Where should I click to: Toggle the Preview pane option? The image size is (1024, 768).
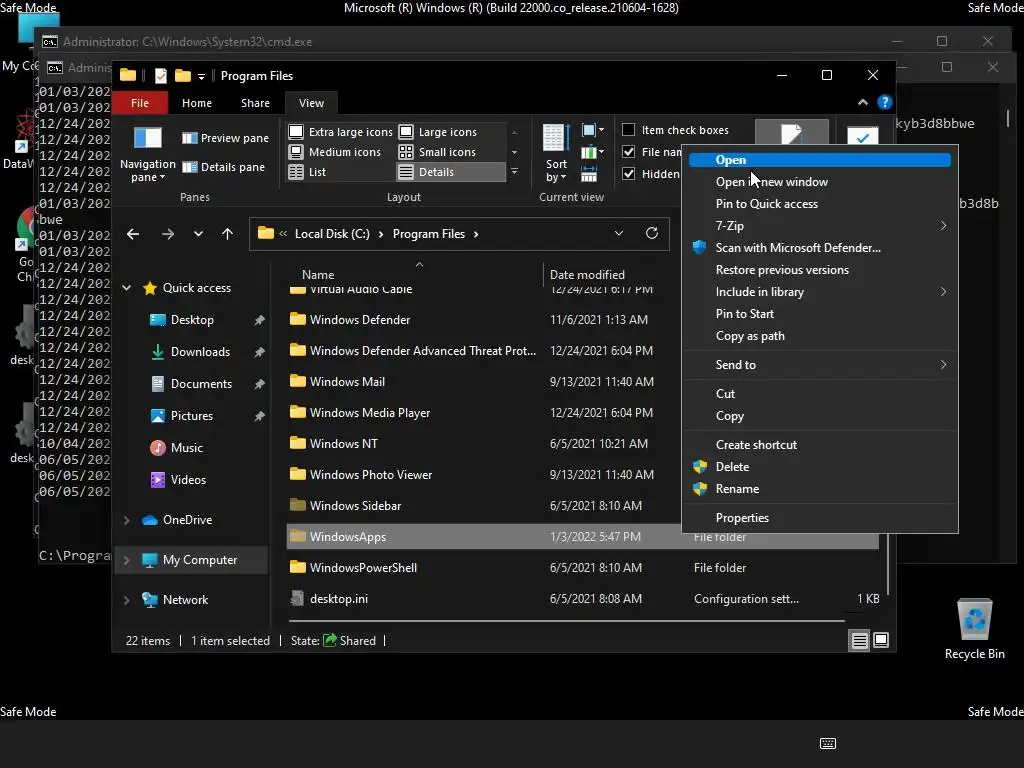tap(225, 138)
